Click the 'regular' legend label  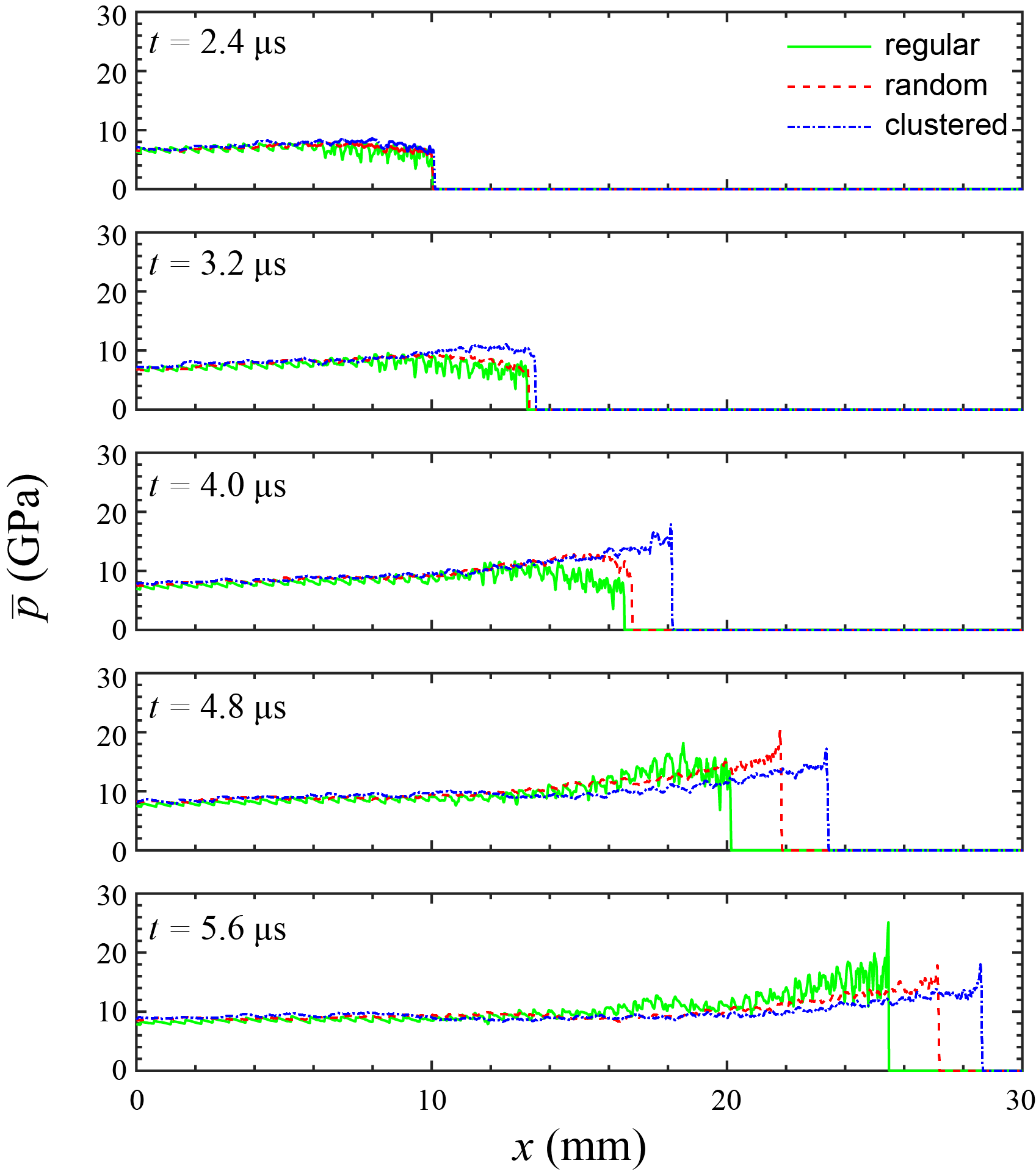coord(932,46)
